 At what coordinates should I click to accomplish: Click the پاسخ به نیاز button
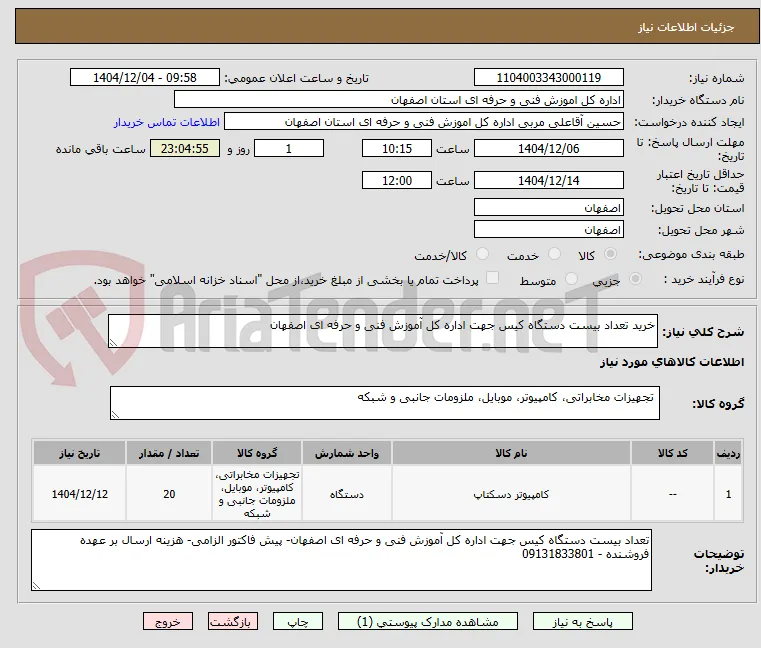[582, 621]
